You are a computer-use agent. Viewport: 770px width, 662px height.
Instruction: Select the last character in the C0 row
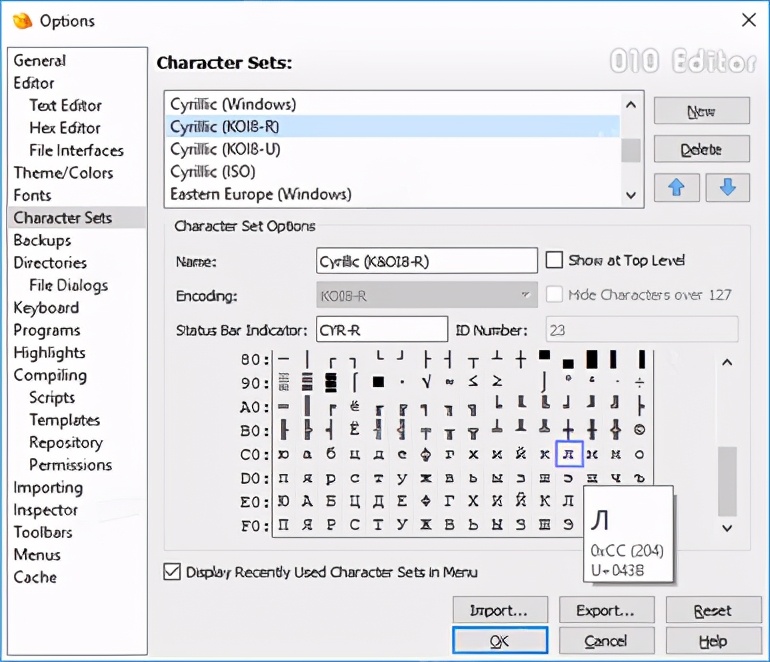coord(639,454)
